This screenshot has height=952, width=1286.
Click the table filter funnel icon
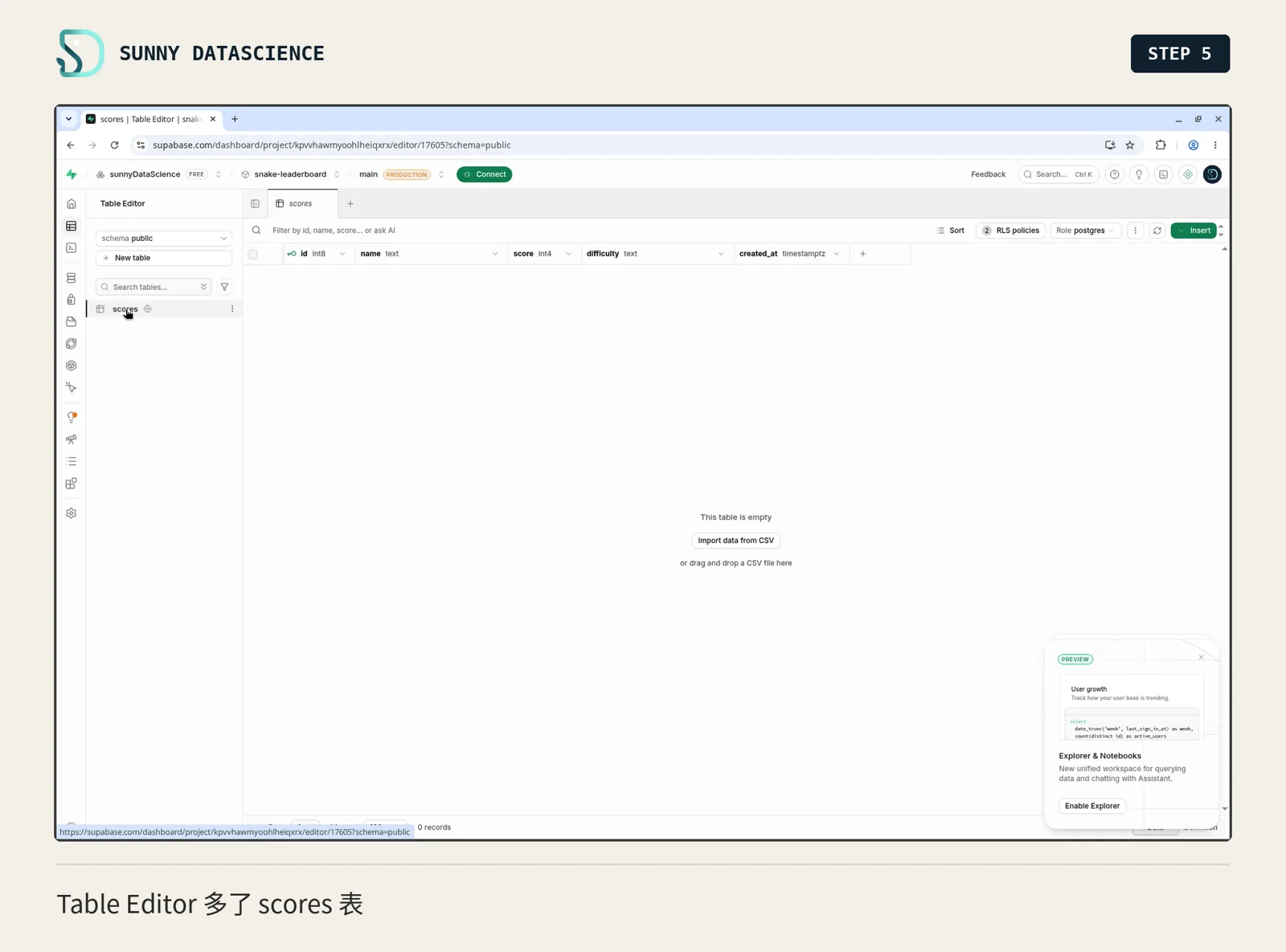[x=224, y=287]
